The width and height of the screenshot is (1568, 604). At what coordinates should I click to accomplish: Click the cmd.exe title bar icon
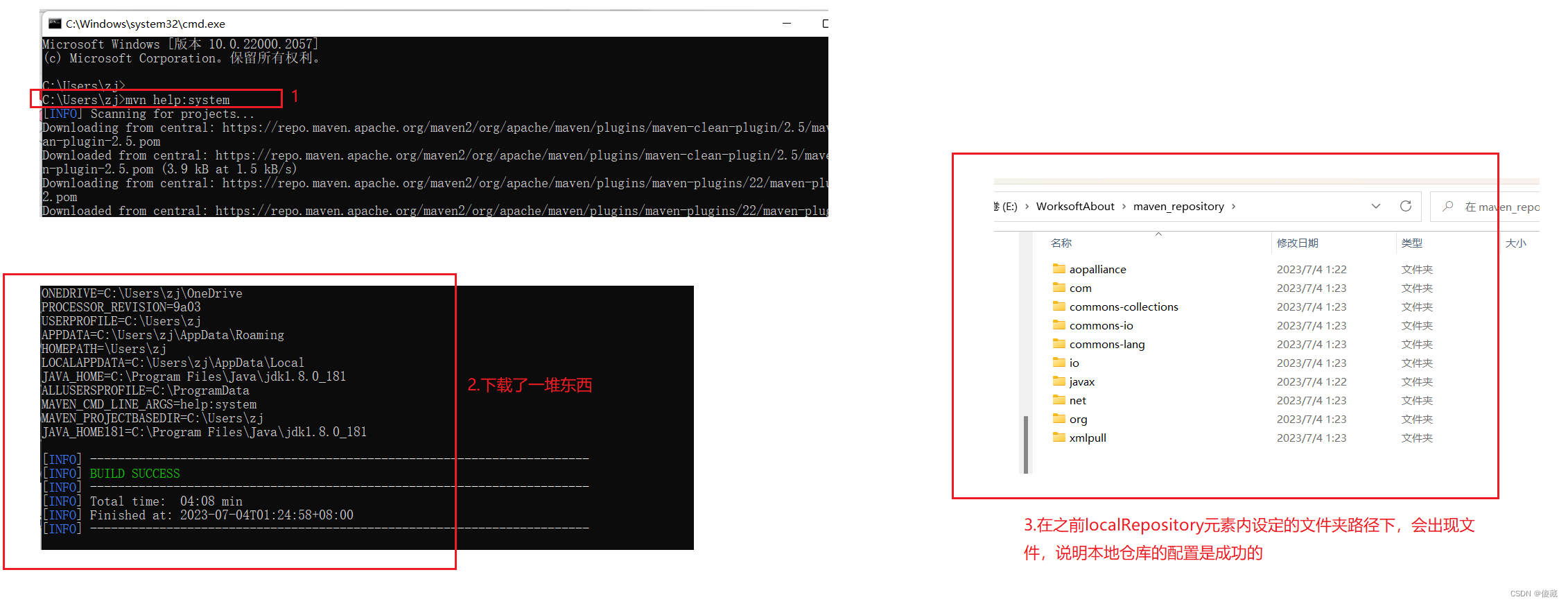coord(55,24)
